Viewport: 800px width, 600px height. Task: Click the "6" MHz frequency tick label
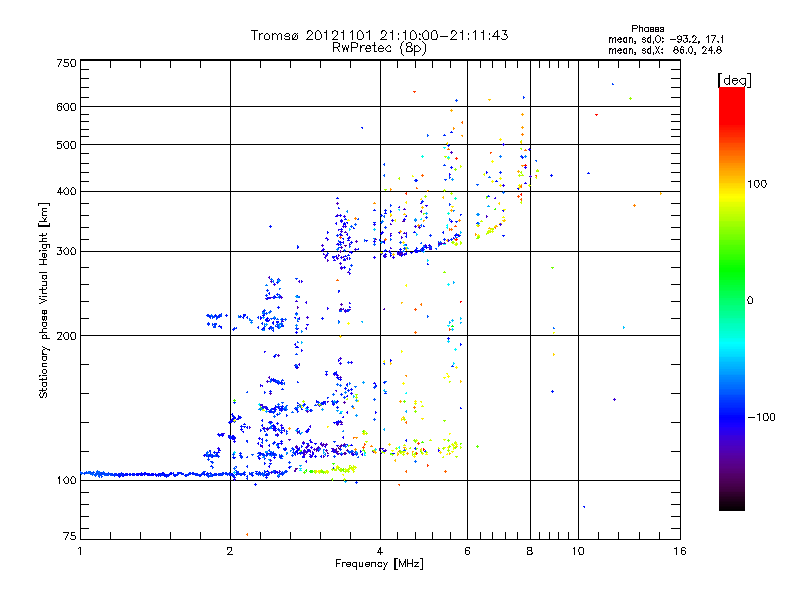pyautogui.click(x=467, y=551)
